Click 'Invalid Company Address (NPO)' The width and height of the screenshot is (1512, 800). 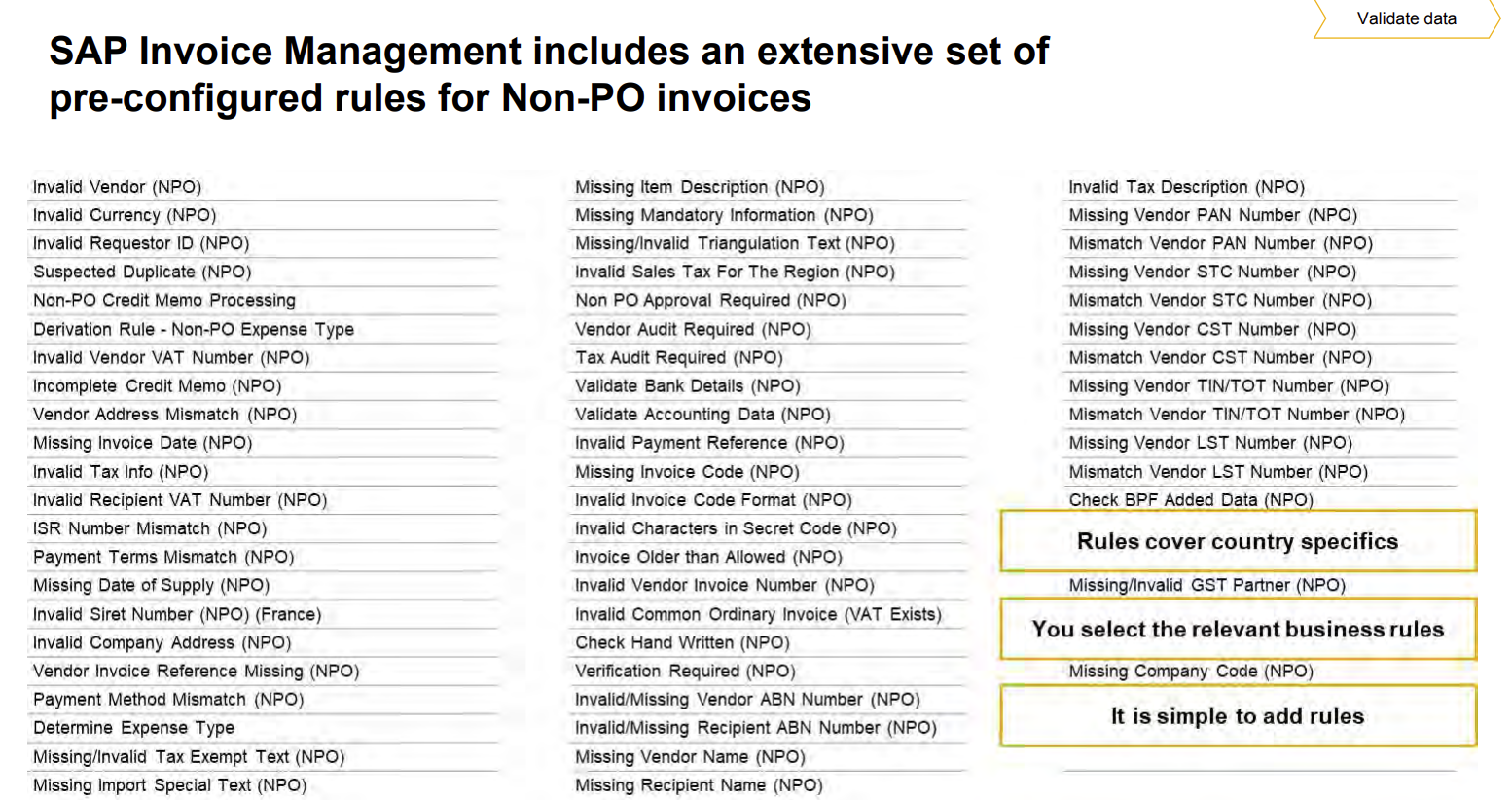162,642
